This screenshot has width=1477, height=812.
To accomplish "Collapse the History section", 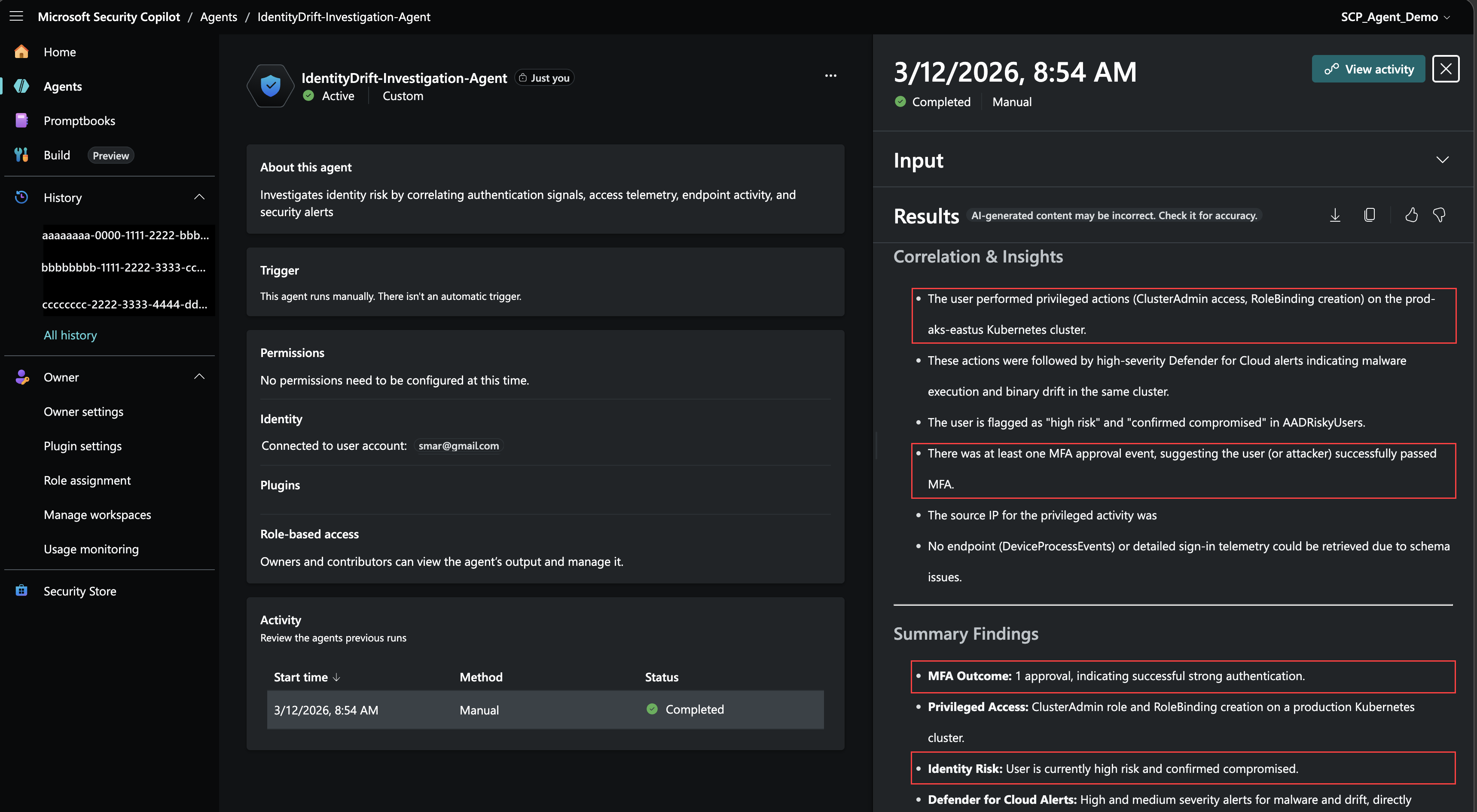I will pos(199,197).
